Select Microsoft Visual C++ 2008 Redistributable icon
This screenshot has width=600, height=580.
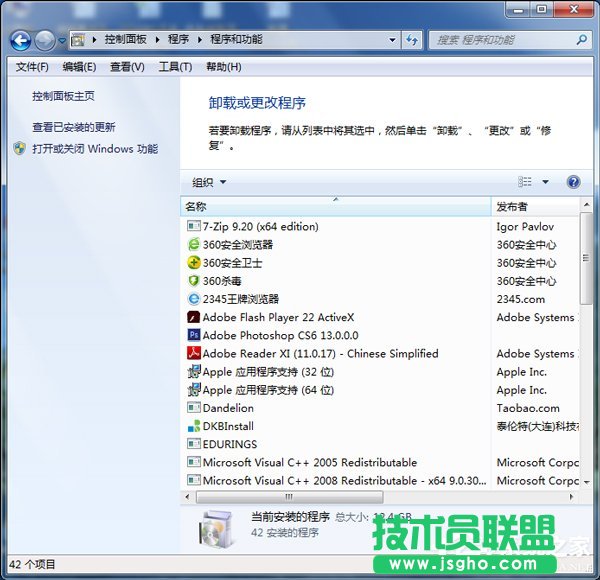point(194,480)
